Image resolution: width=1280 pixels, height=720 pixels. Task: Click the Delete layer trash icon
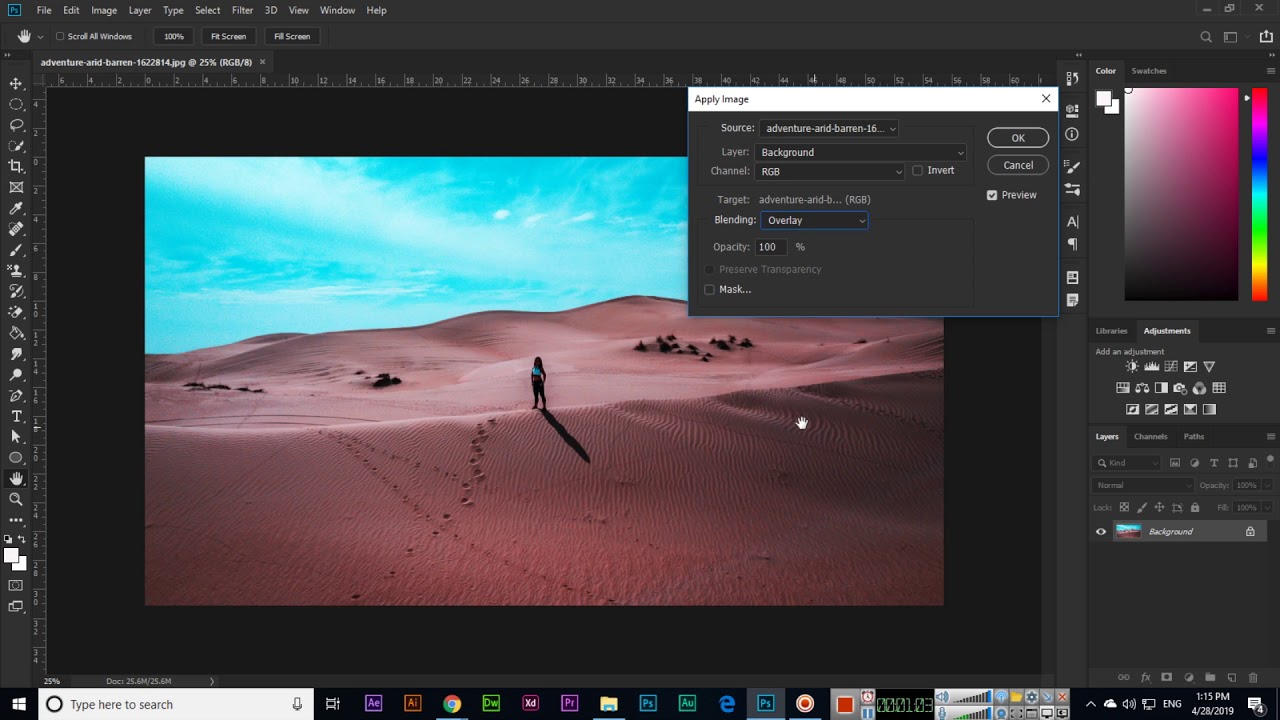point(1253,678)
